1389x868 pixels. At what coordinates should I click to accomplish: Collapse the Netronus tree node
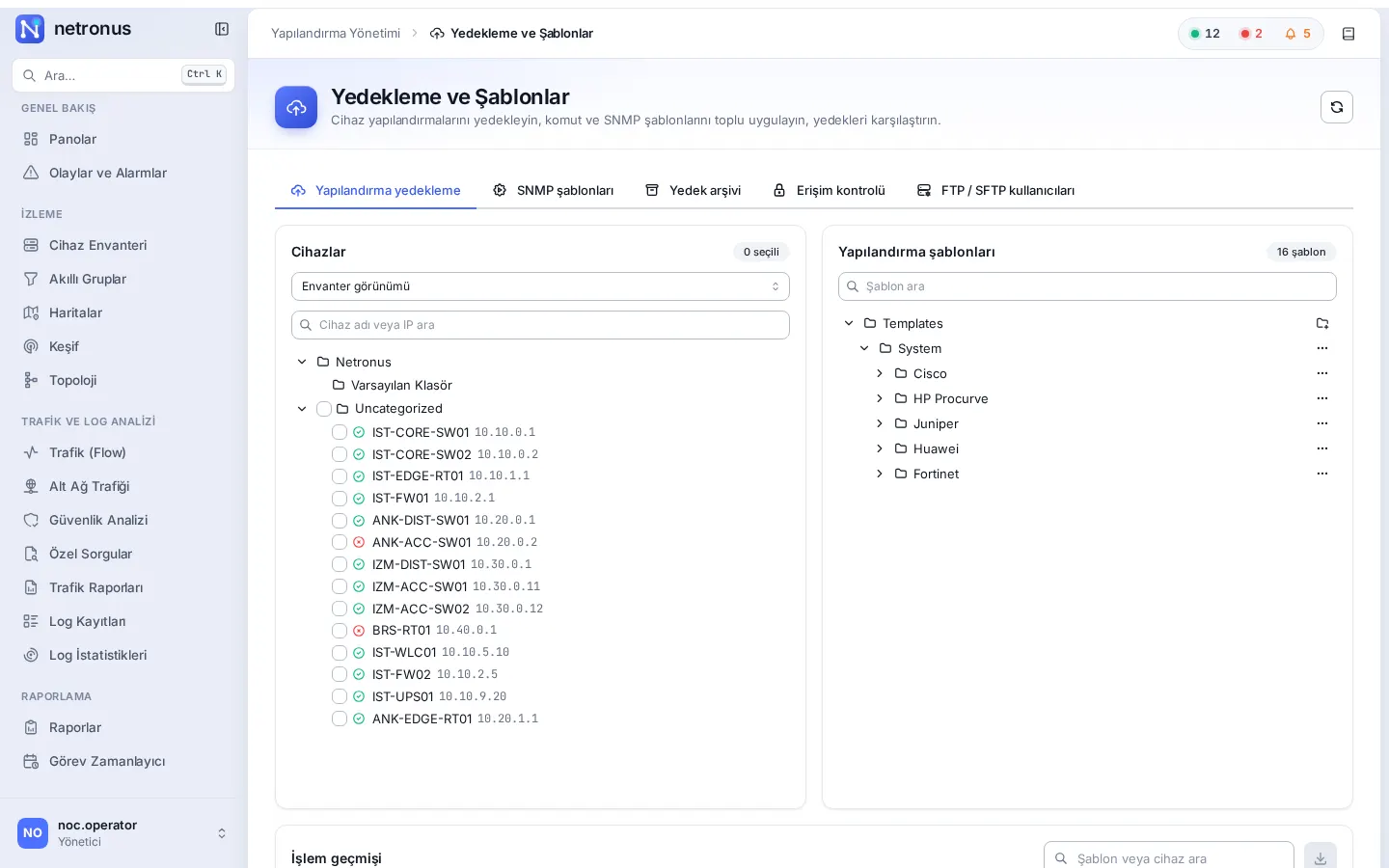pyautogui.click(x=302, y=362)
